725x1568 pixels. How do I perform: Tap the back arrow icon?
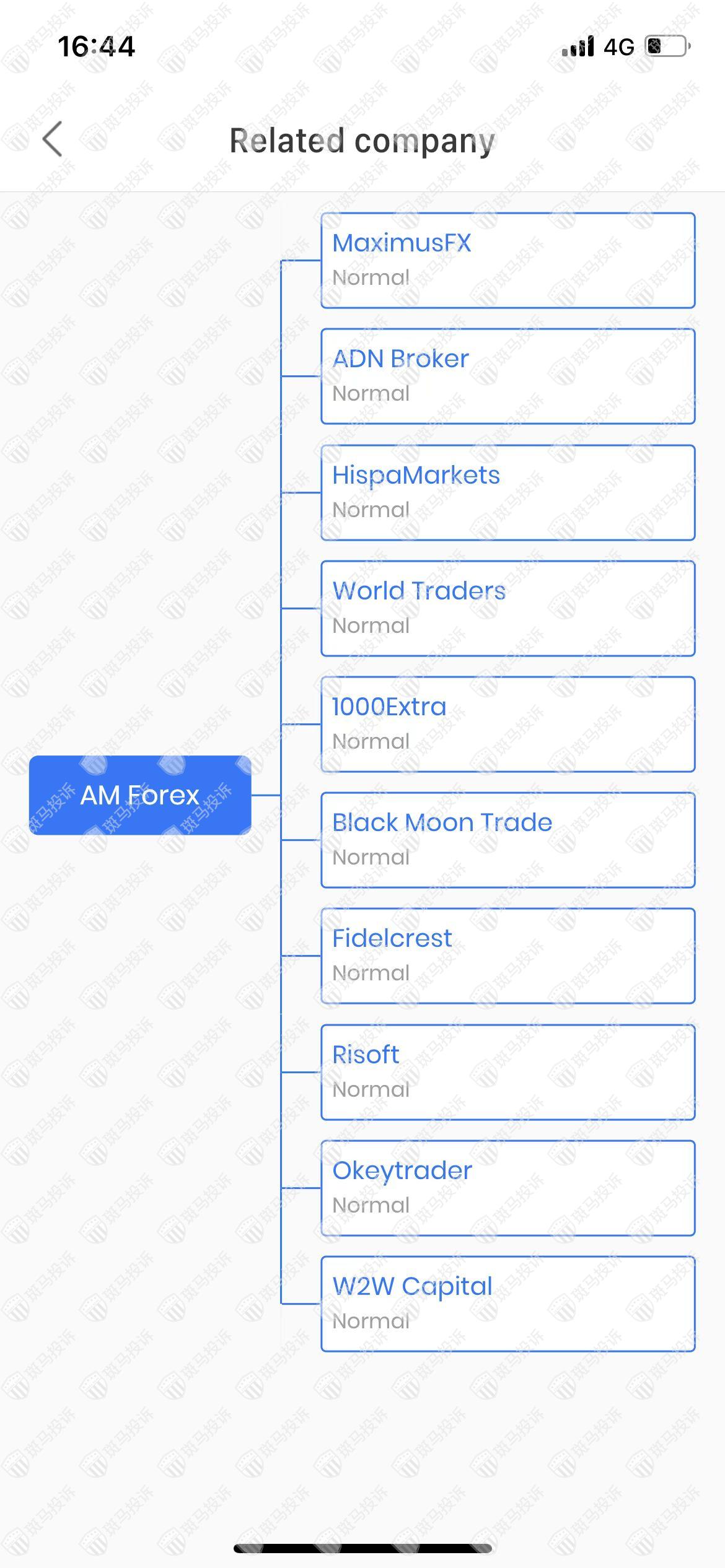coord(53,139)
